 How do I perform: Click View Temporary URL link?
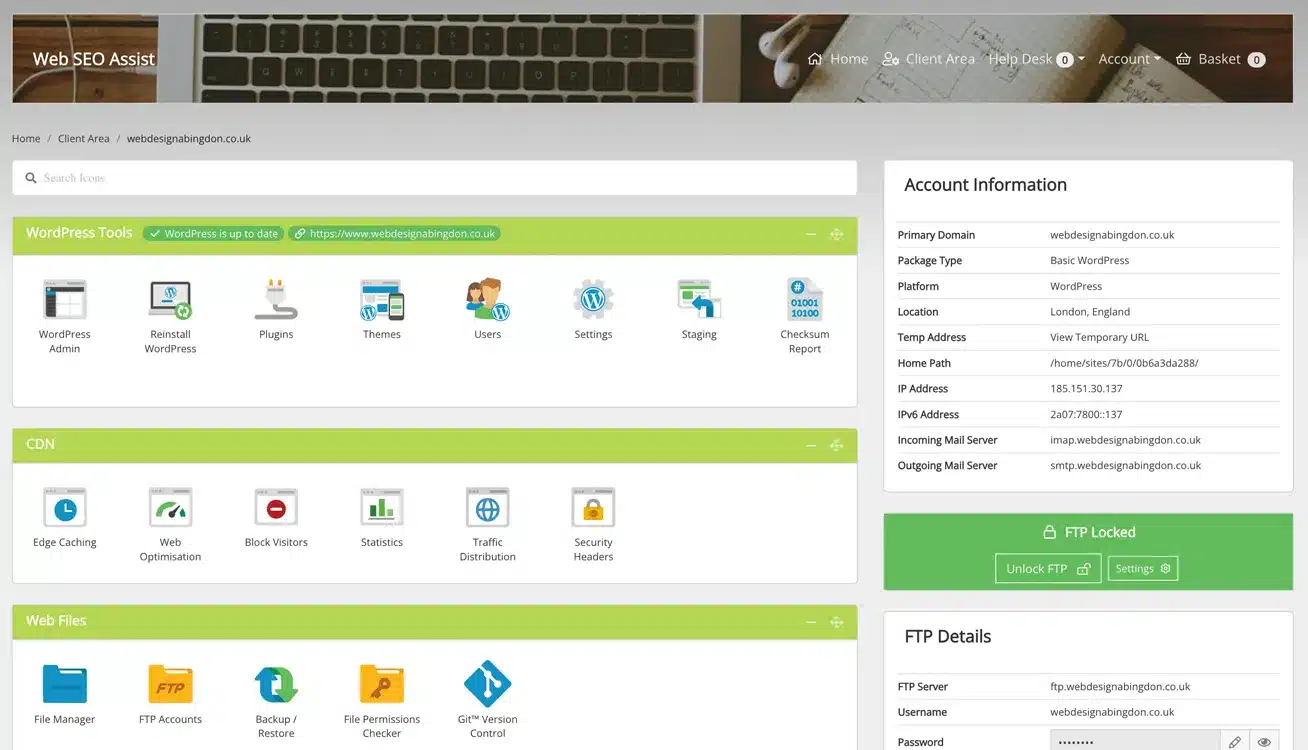[1099, 338]
